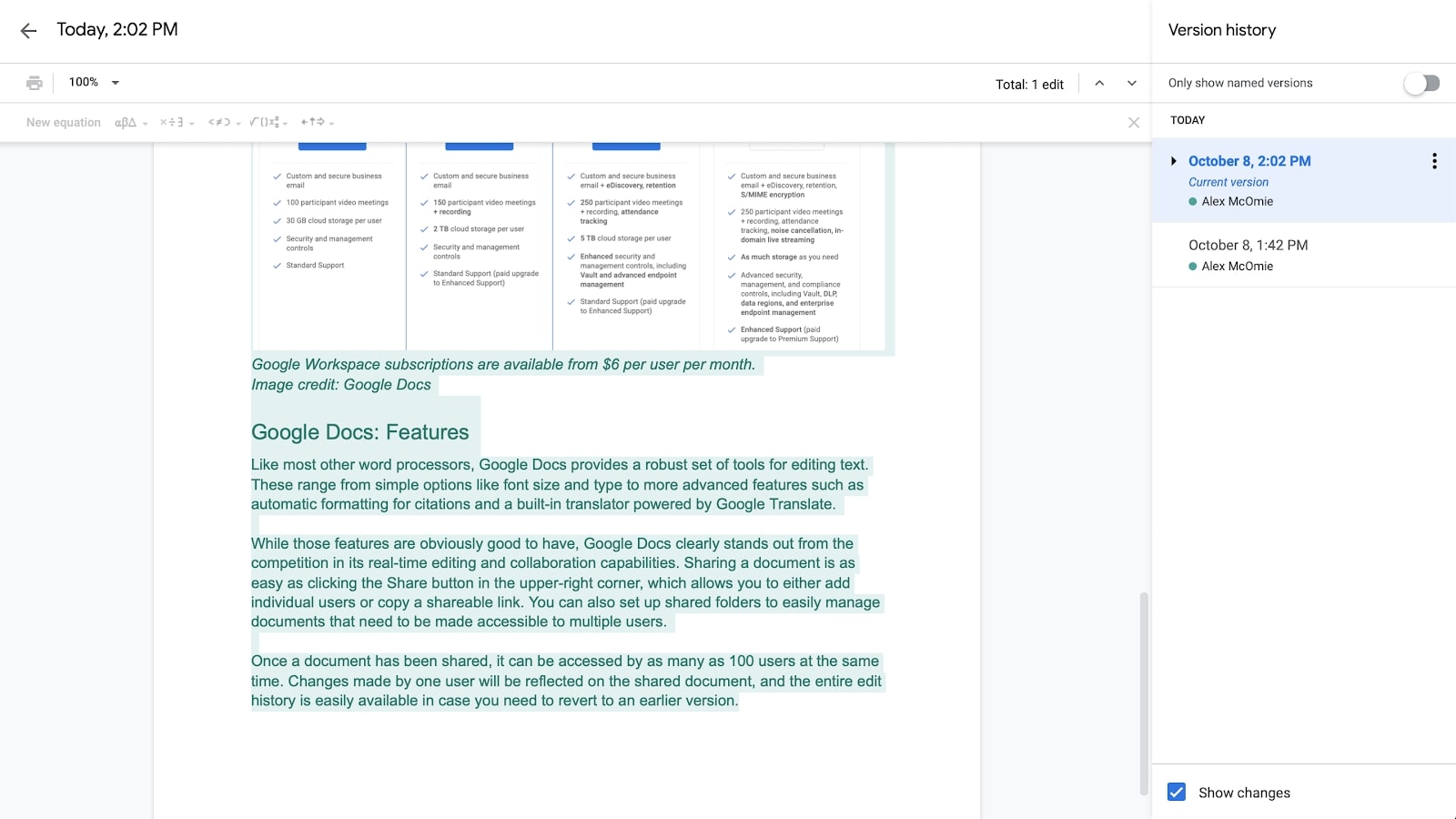
Task: Click Alex McOmie under 1:42 PM version
Action: point(1237,266)
